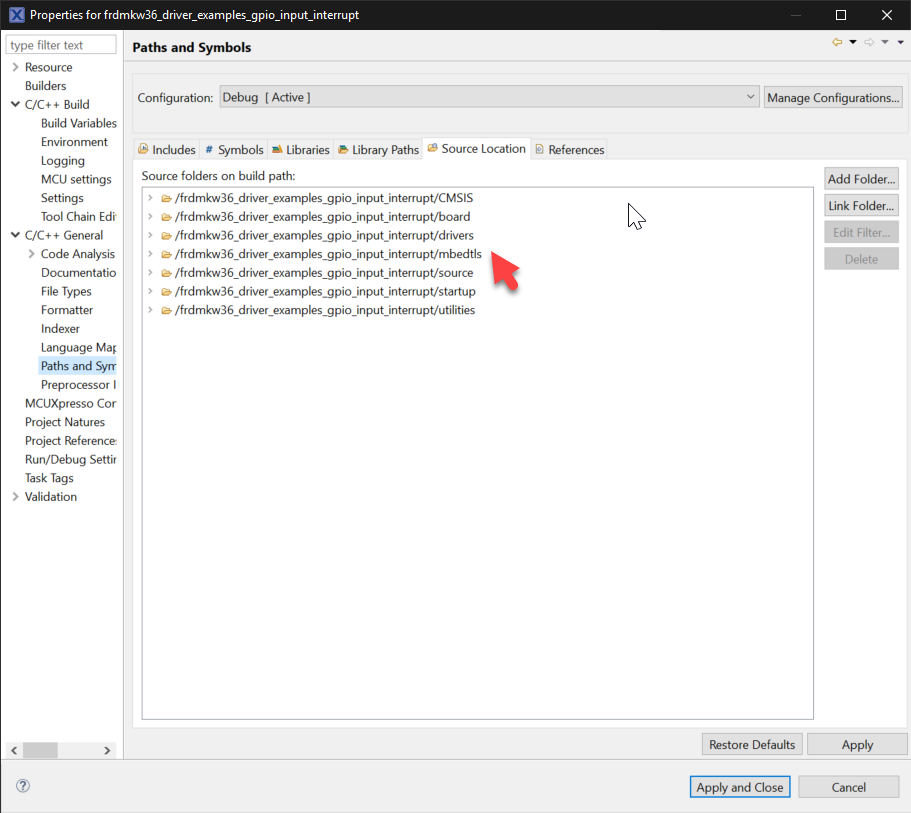Expand the Validation tree node
This screenshot has width=911, height=813.
coord(15,497)
